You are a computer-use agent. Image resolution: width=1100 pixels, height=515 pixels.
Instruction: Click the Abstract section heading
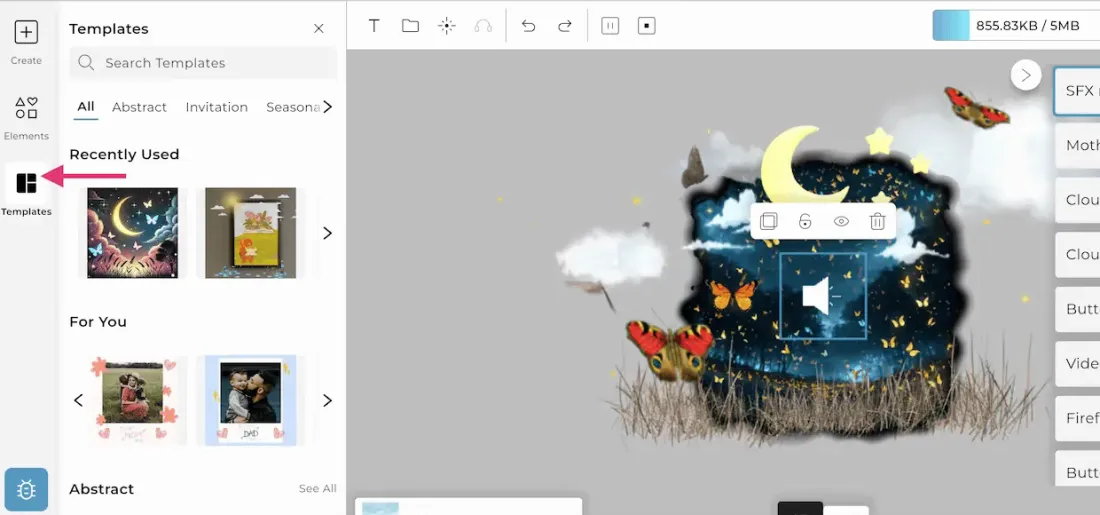pos(102,489)
